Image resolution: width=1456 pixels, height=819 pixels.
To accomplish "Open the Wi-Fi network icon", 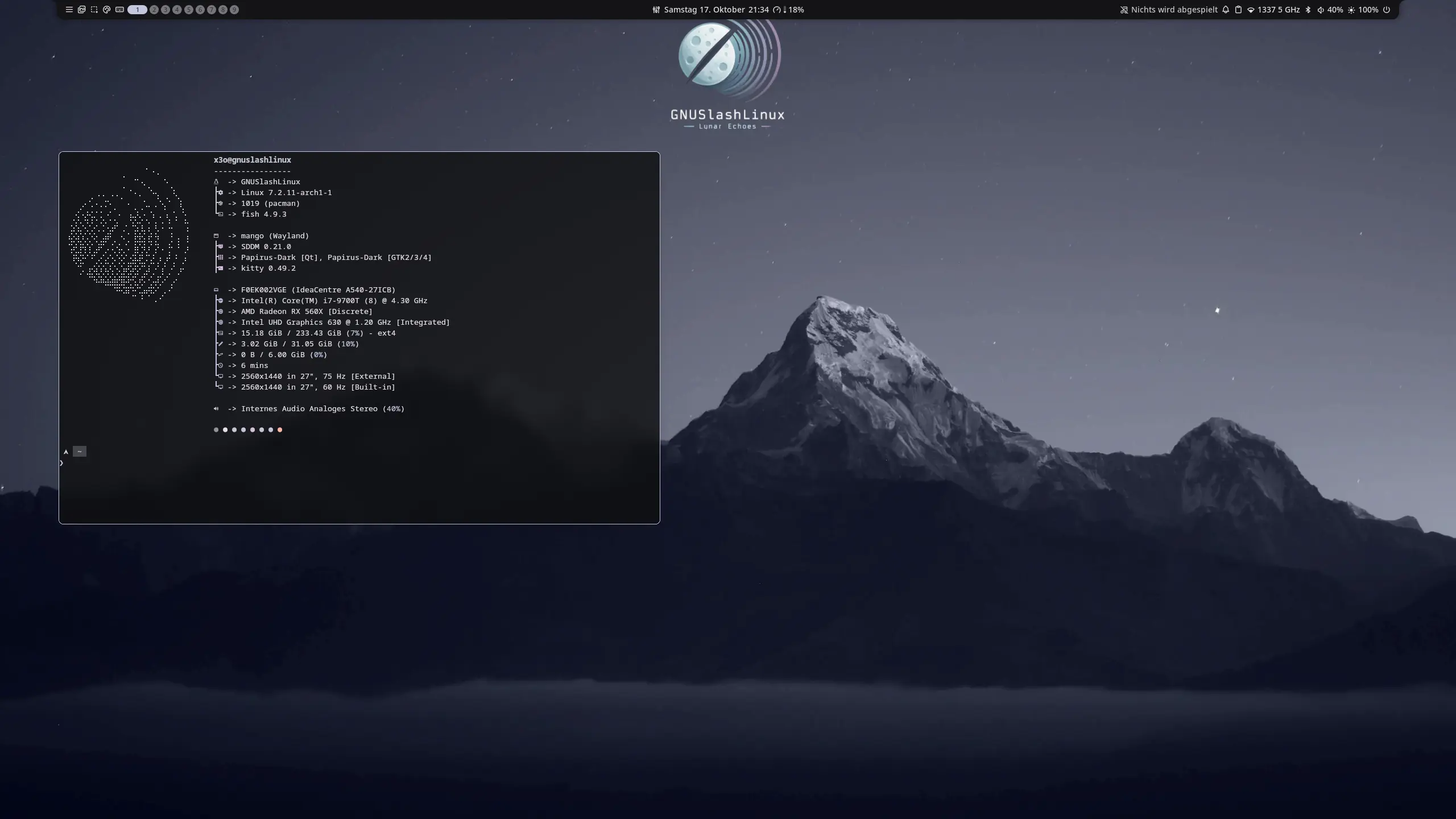I will coord(1251,10).
